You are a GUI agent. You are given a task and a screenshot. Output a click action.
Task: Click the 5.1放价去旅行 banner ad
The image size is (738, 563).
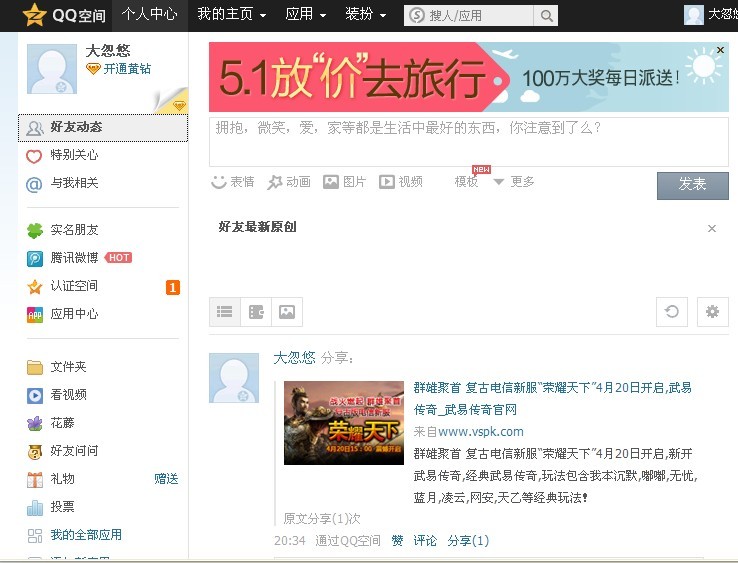(468, 77)
